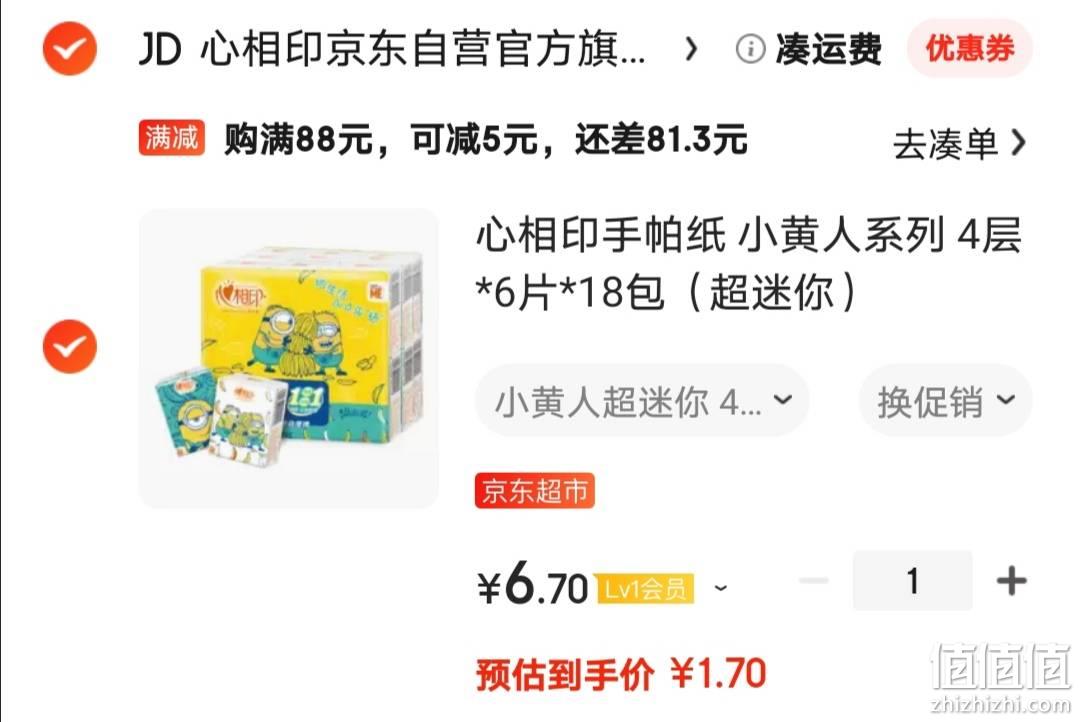Deselect the 心相印手帕纸 product checkbox

click(x=70, y=347)
